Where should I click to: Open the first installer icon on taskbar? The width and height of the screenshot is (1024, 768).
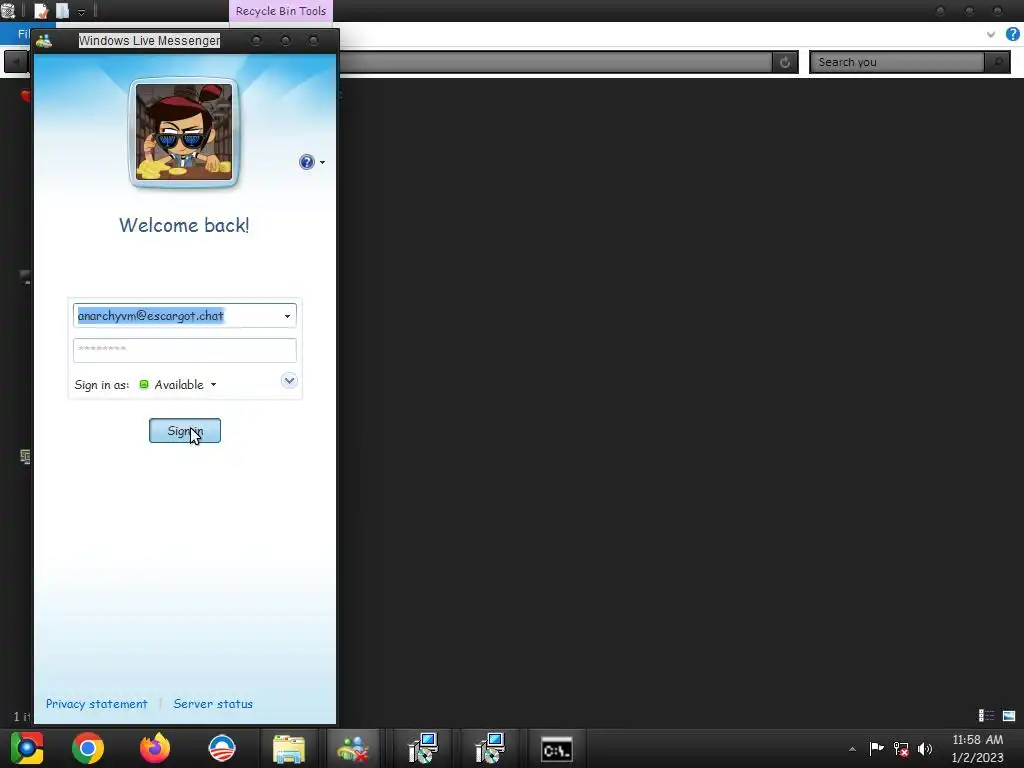click(423, 748)
